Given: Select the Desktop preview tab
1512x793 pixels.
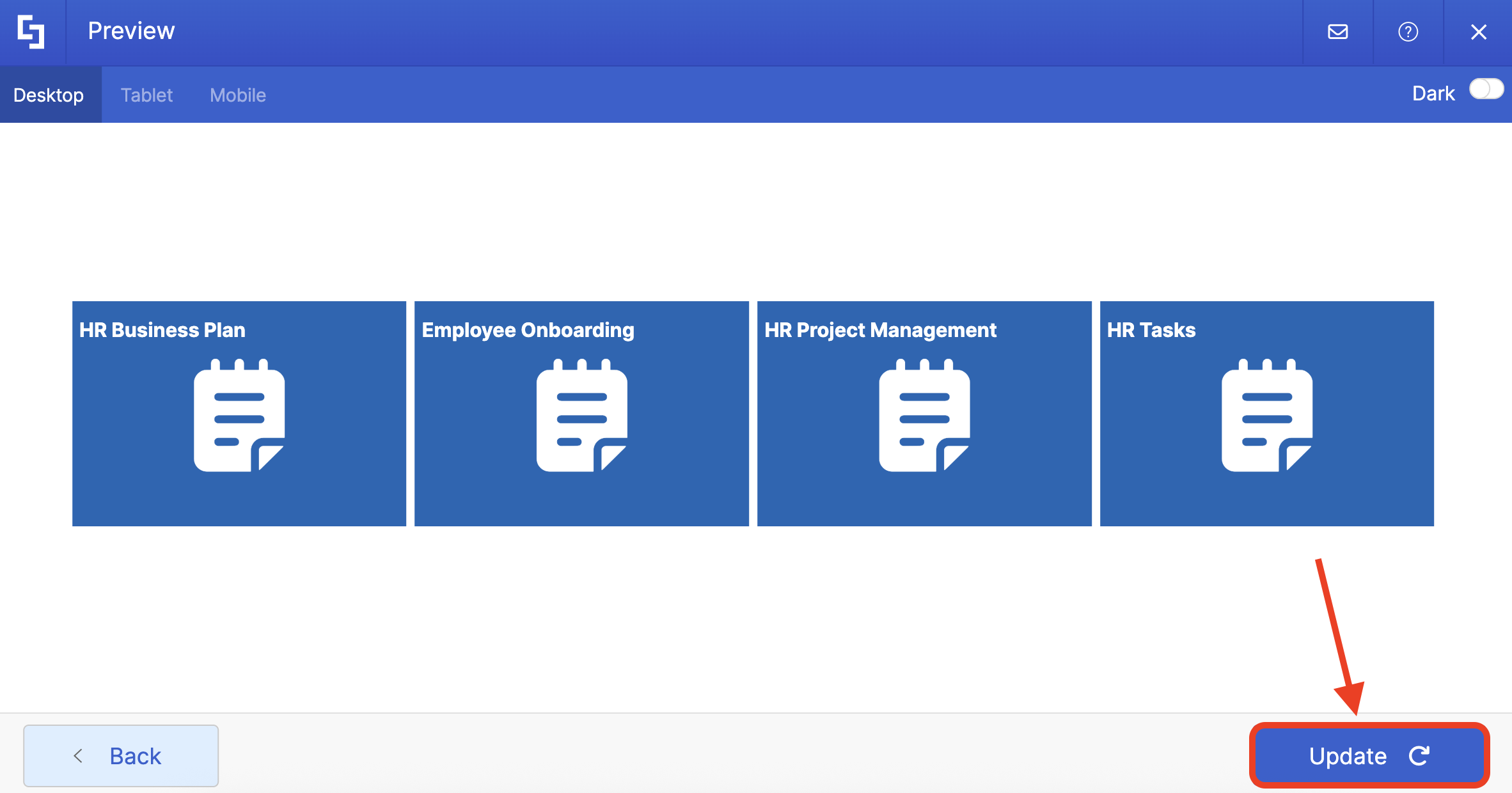Looking at the screenshot, I should coord(49,95).
